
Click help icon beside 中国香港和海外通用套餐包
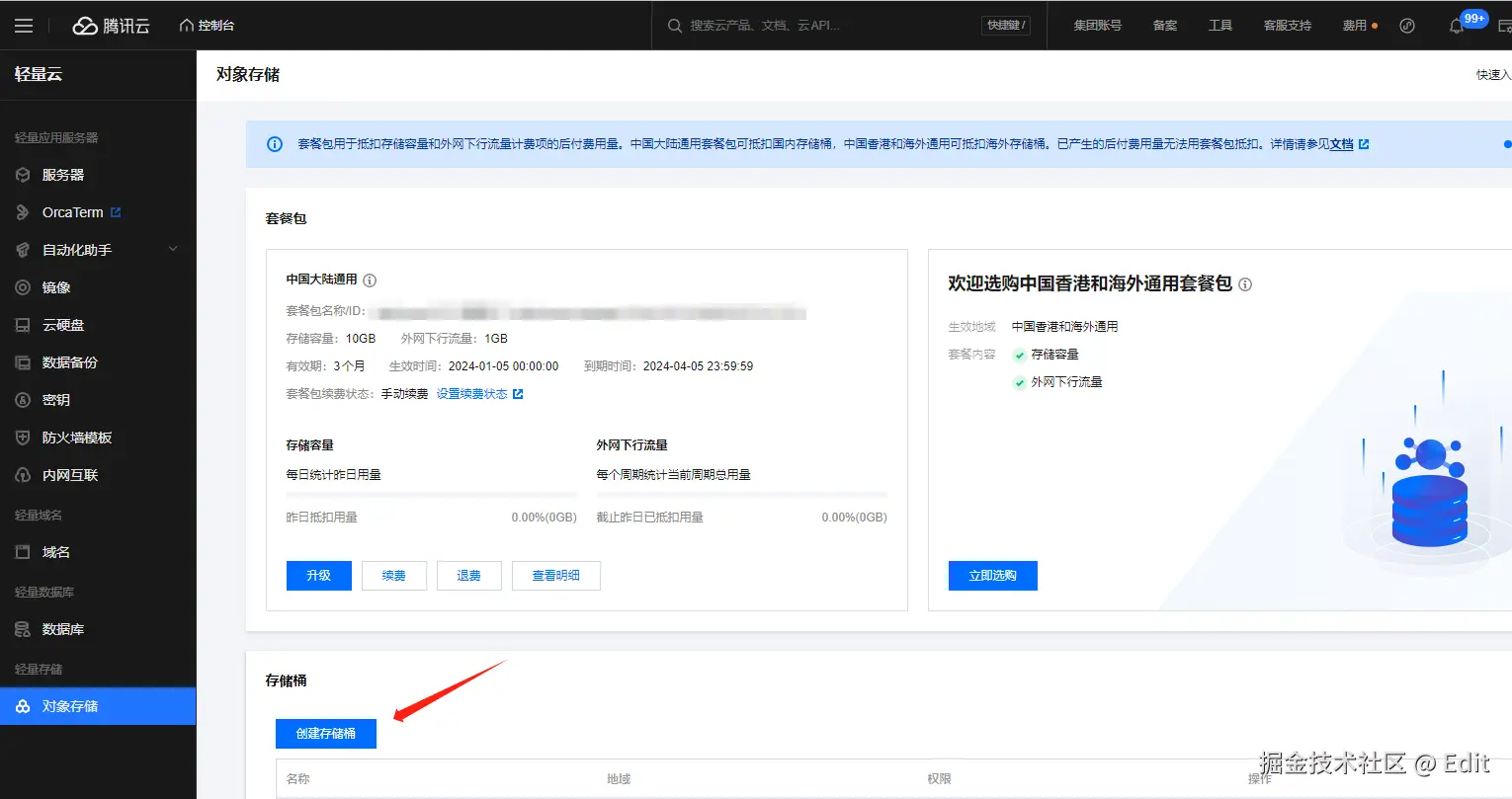[1245, 284]
